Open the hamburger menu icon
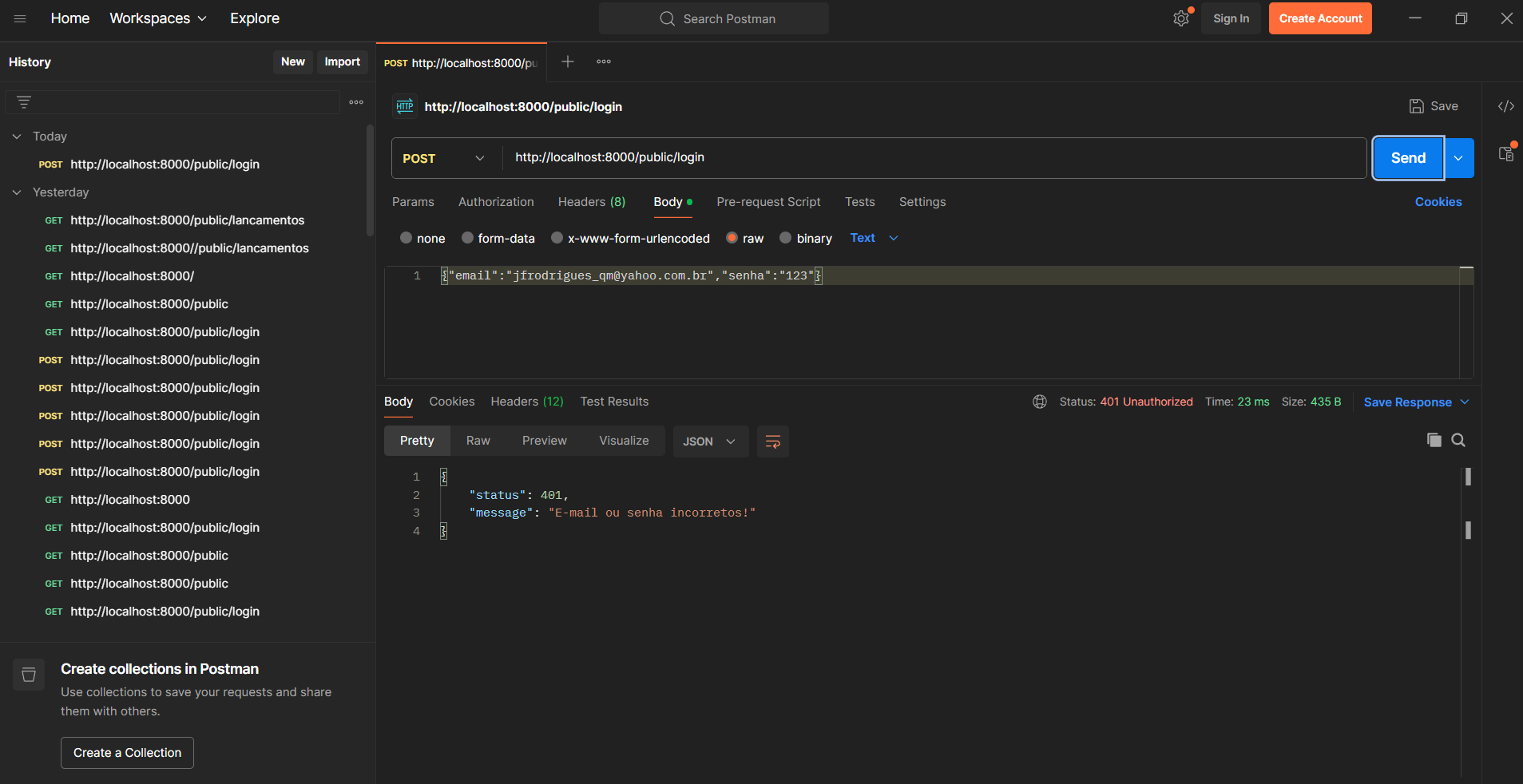 click(20, 18)
